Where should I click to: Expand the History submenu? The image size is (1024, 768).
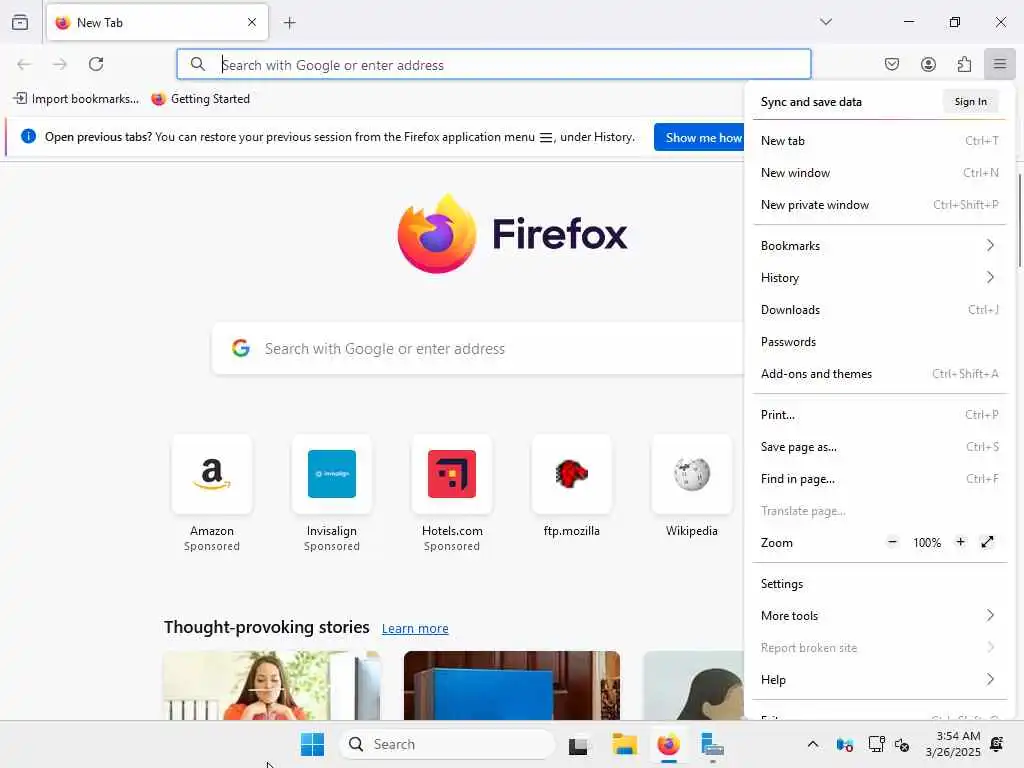[879, 278]
